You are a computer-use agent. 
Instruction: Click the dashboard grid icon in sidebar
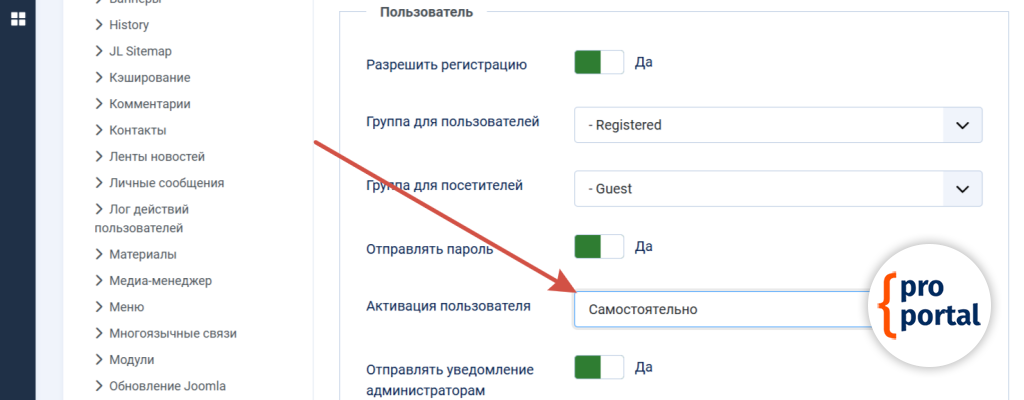(x=18, y=19)
